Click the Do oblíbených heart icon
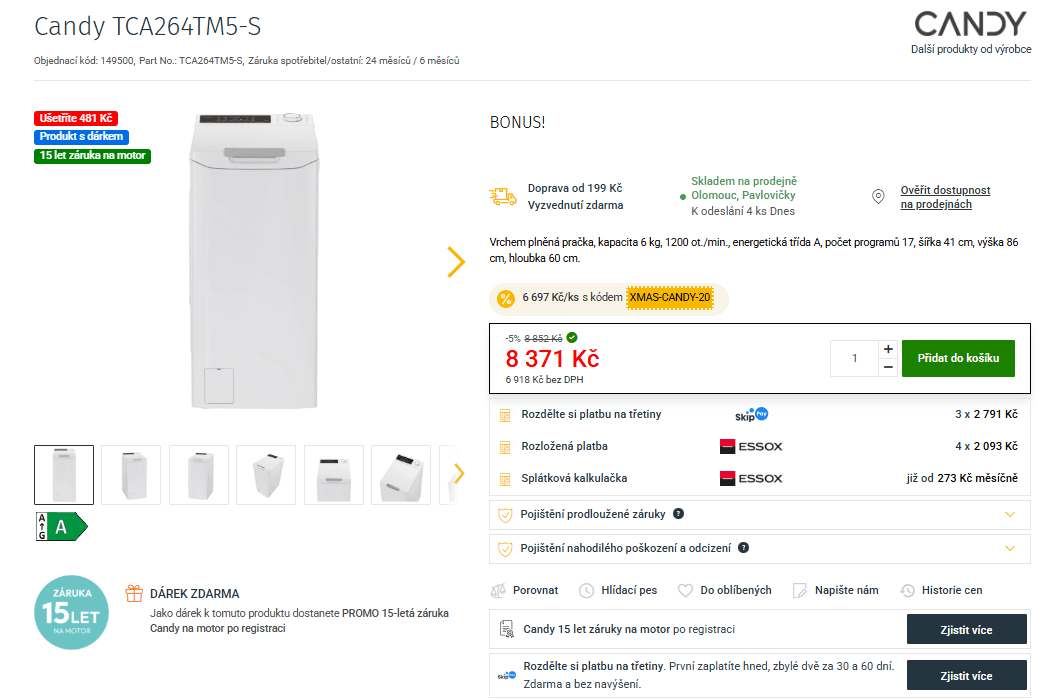 tap(685, 591)
